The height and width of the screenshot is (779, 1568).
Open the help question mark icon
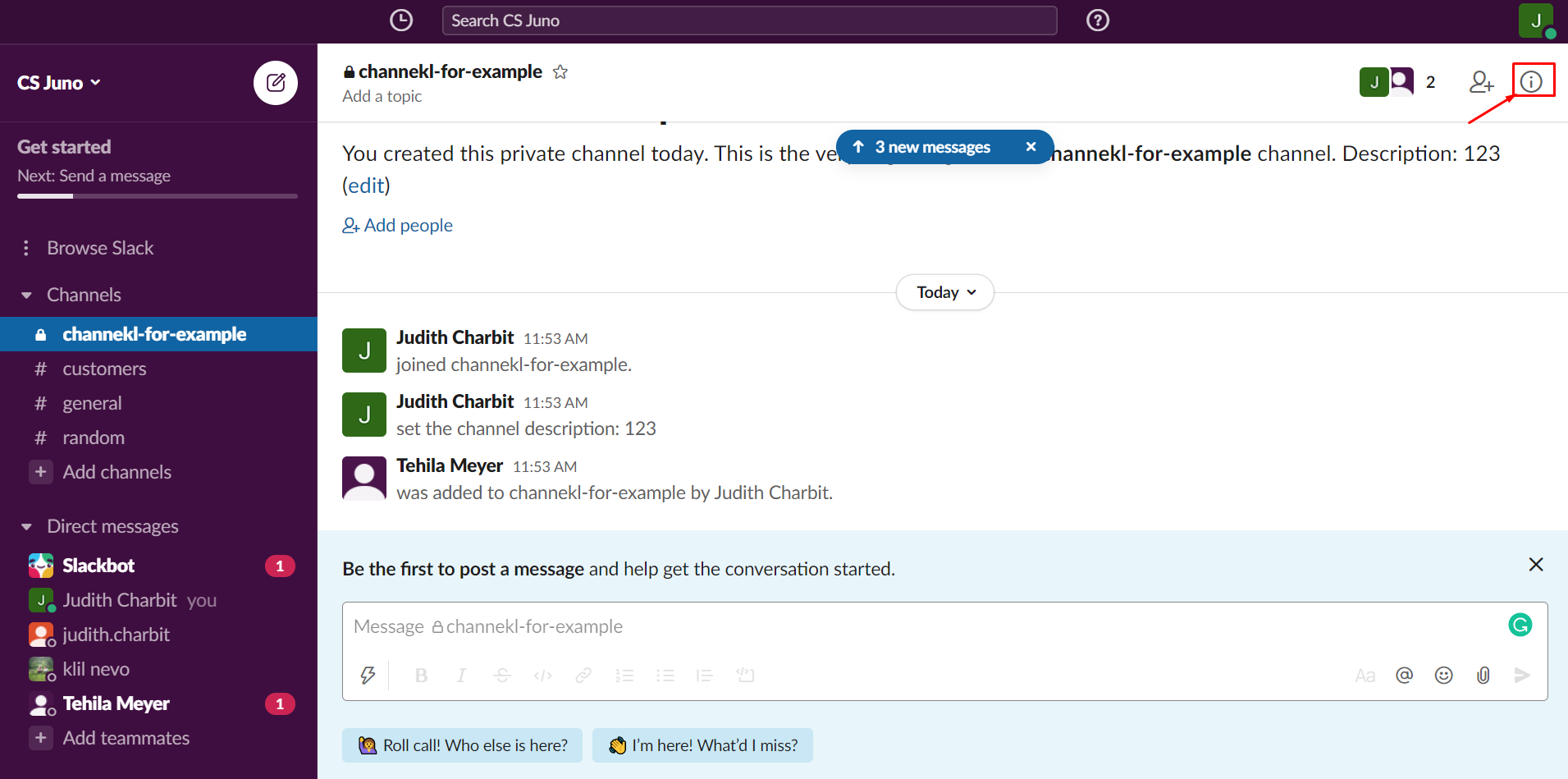click(x=1098, y=21)
